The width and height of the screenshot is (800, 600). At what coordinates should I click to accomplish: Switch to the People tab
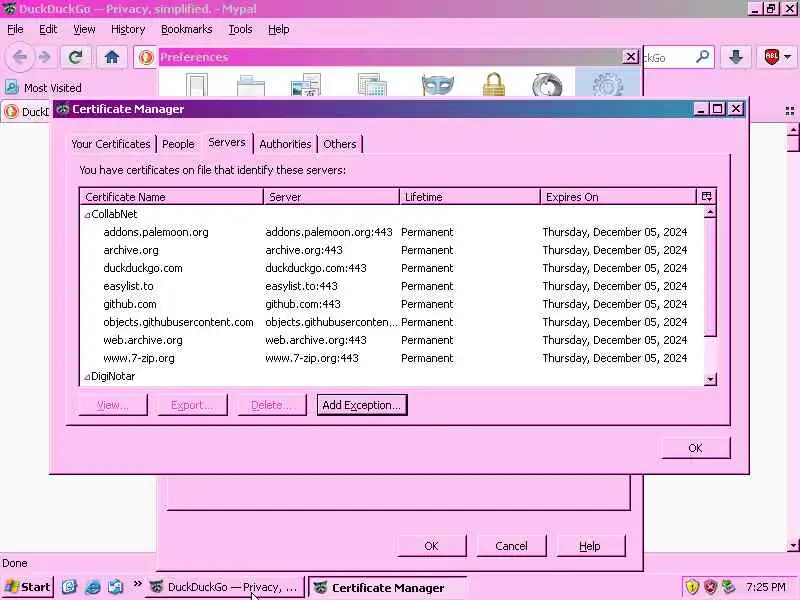pyautogui.click(x=178, y=144)
